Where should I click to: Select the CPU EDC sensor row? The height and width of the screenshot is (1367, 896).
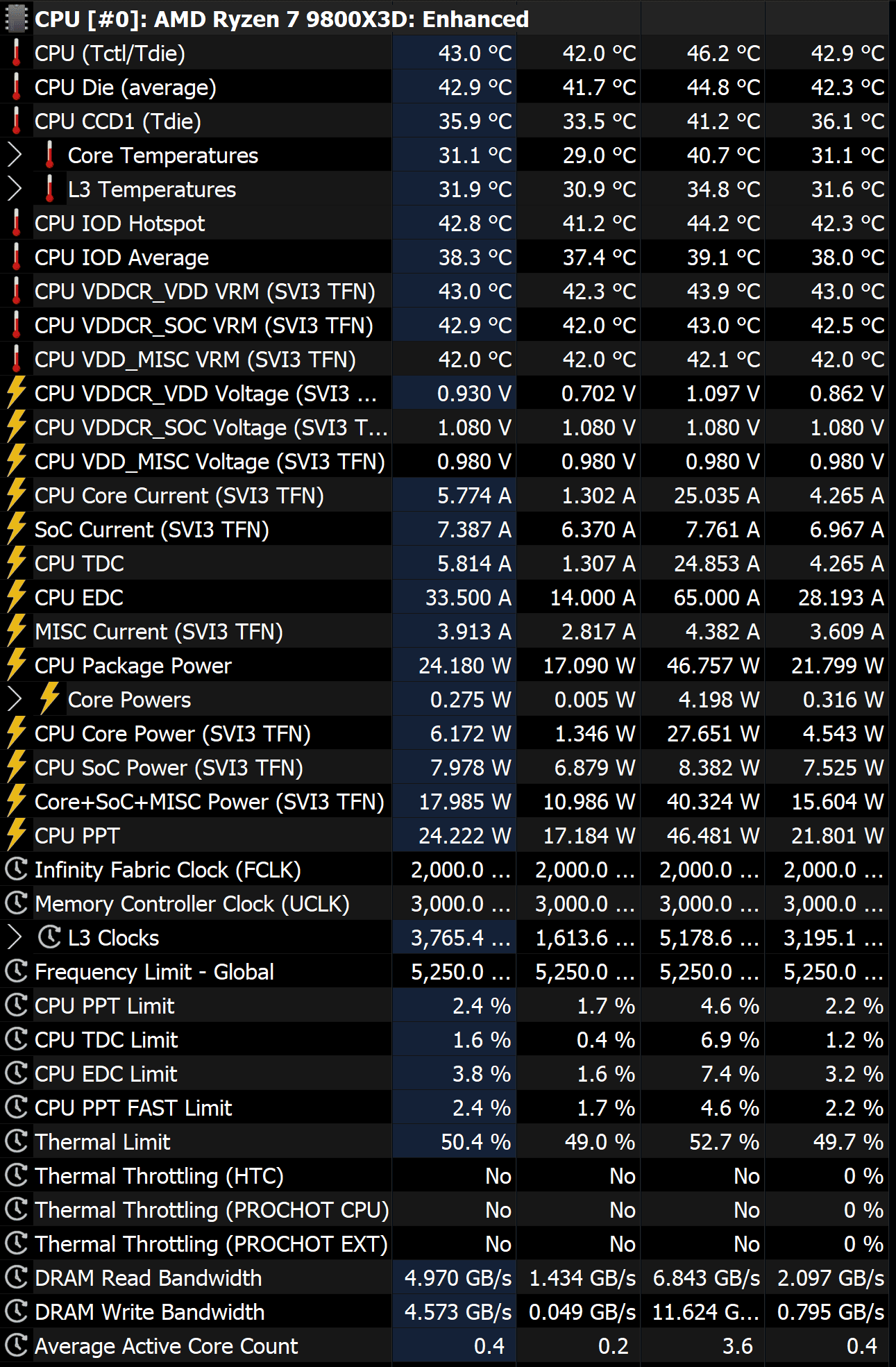pyautogui.click(x=79, y=598)
